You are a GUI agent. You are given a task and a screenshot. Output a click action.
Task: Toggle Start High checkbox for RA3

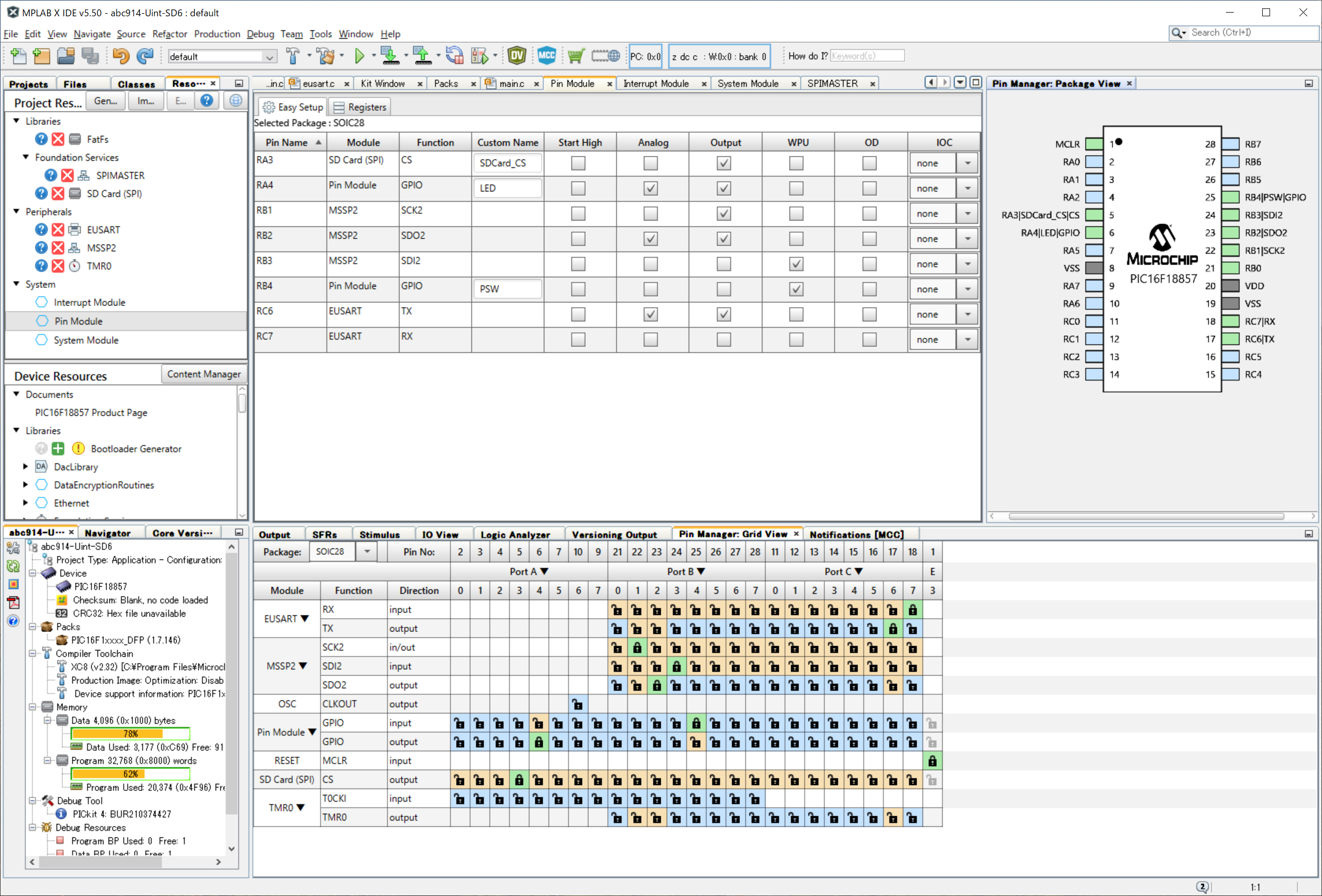pyautogui.click(x=578, y=163)
